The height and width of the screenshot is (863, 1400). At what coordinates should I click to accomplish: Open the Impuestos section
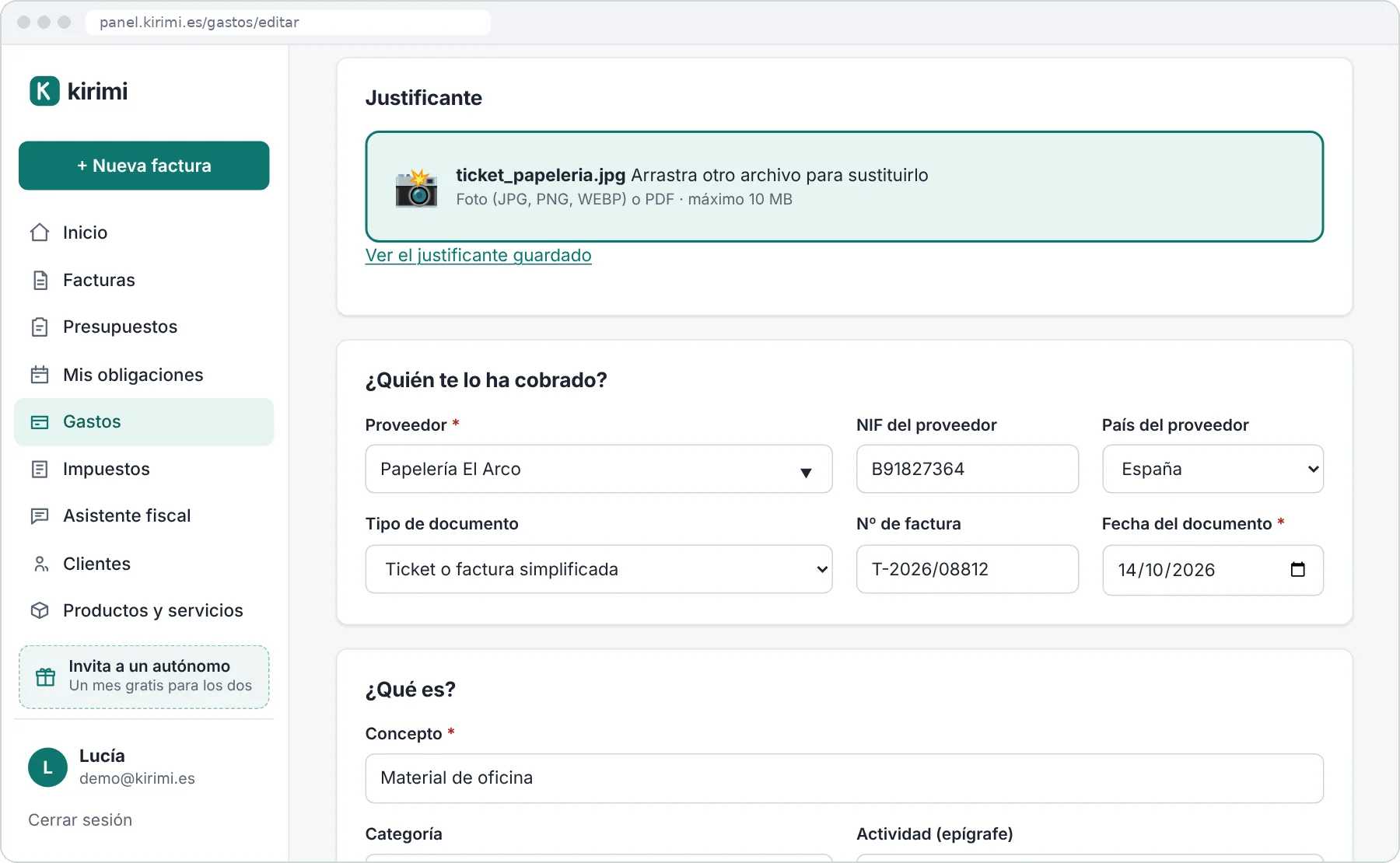coord(144,470)
